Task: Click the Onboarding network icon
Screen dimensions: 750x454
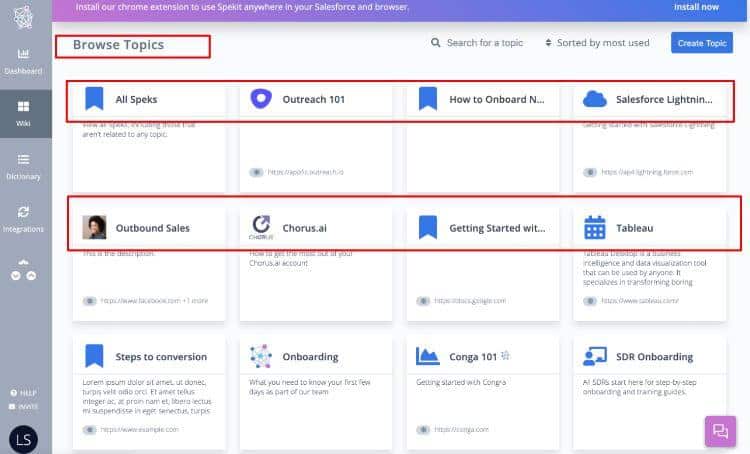Action: [x=261, y=356]
